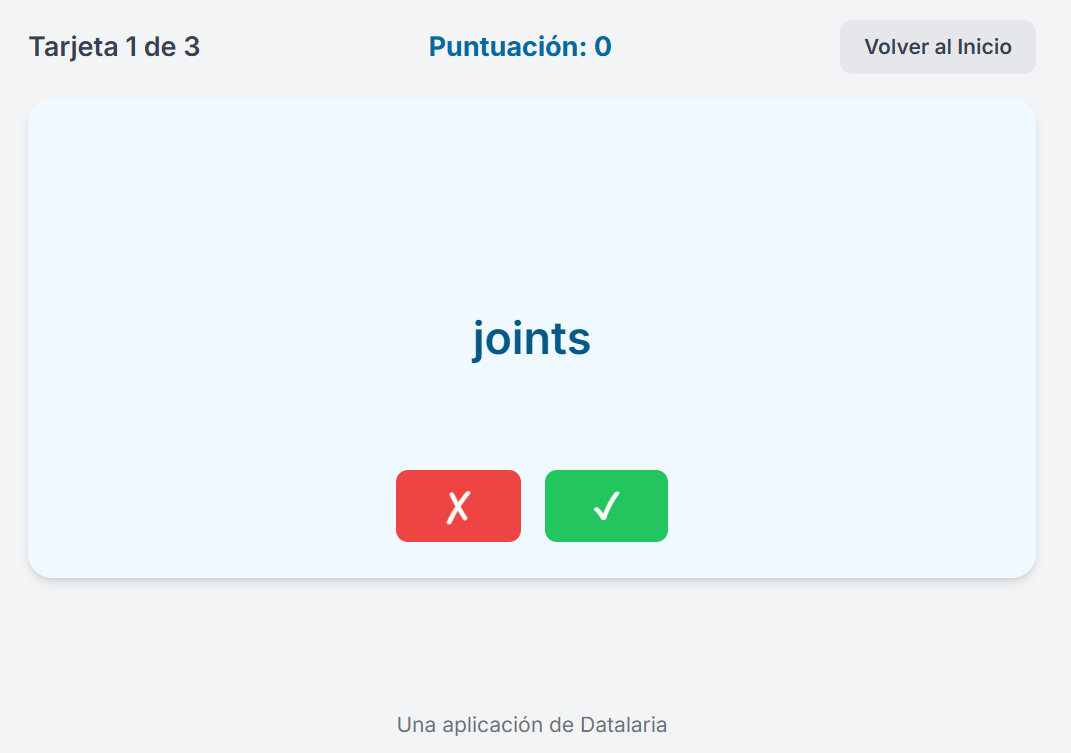Click the Tarjeta 1 de 3 counter
1071x753 pixels.
[114, 47]
